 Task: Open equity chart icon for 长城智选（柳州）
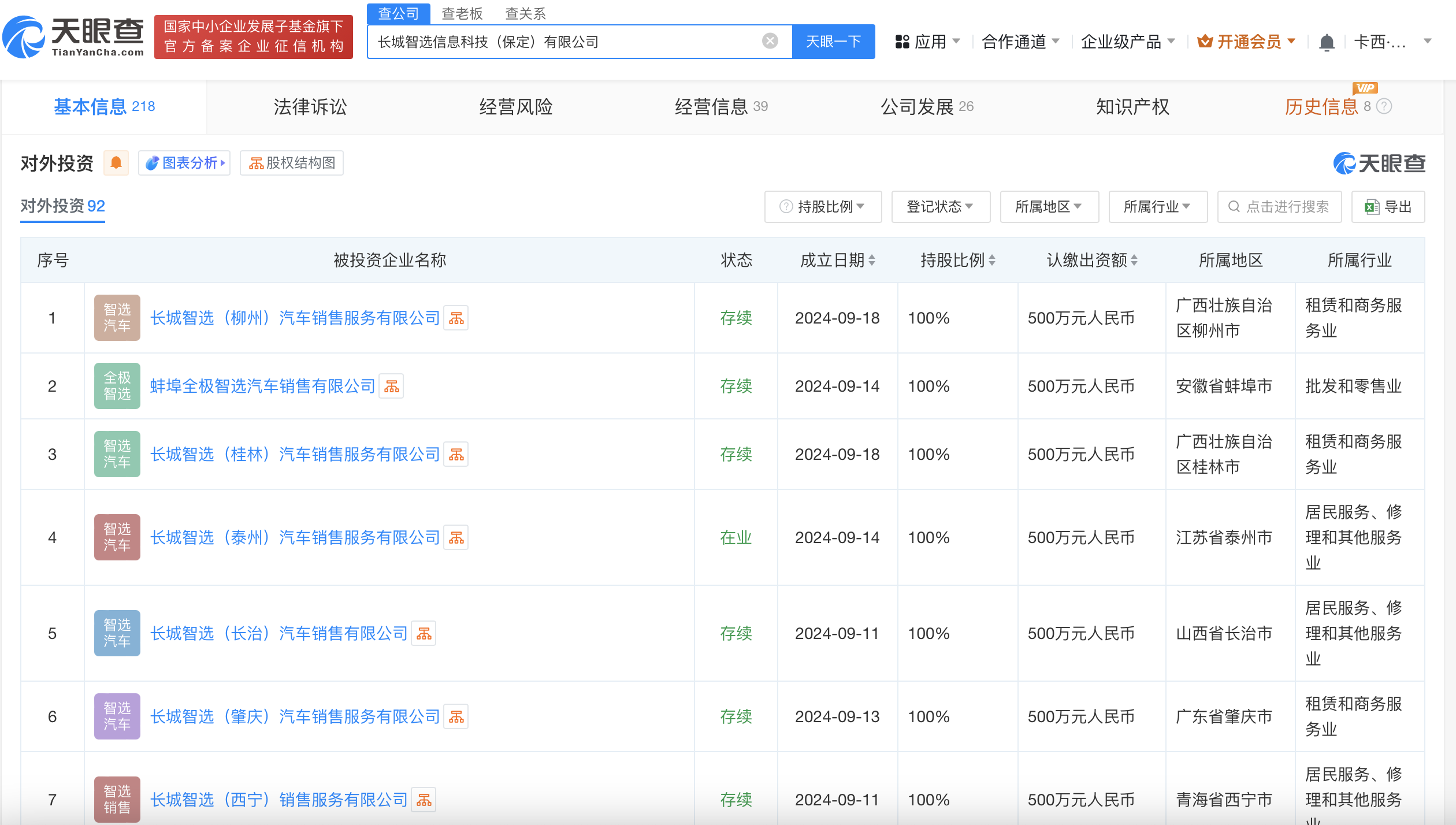456,317
